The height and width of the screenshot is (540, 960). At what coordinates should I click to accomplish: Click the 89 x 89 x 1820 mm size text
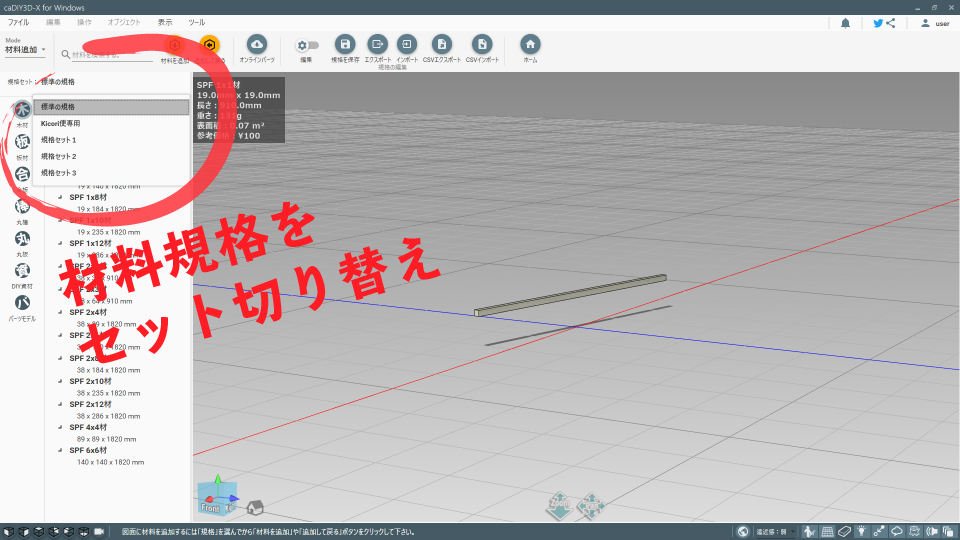pos(107,439)
